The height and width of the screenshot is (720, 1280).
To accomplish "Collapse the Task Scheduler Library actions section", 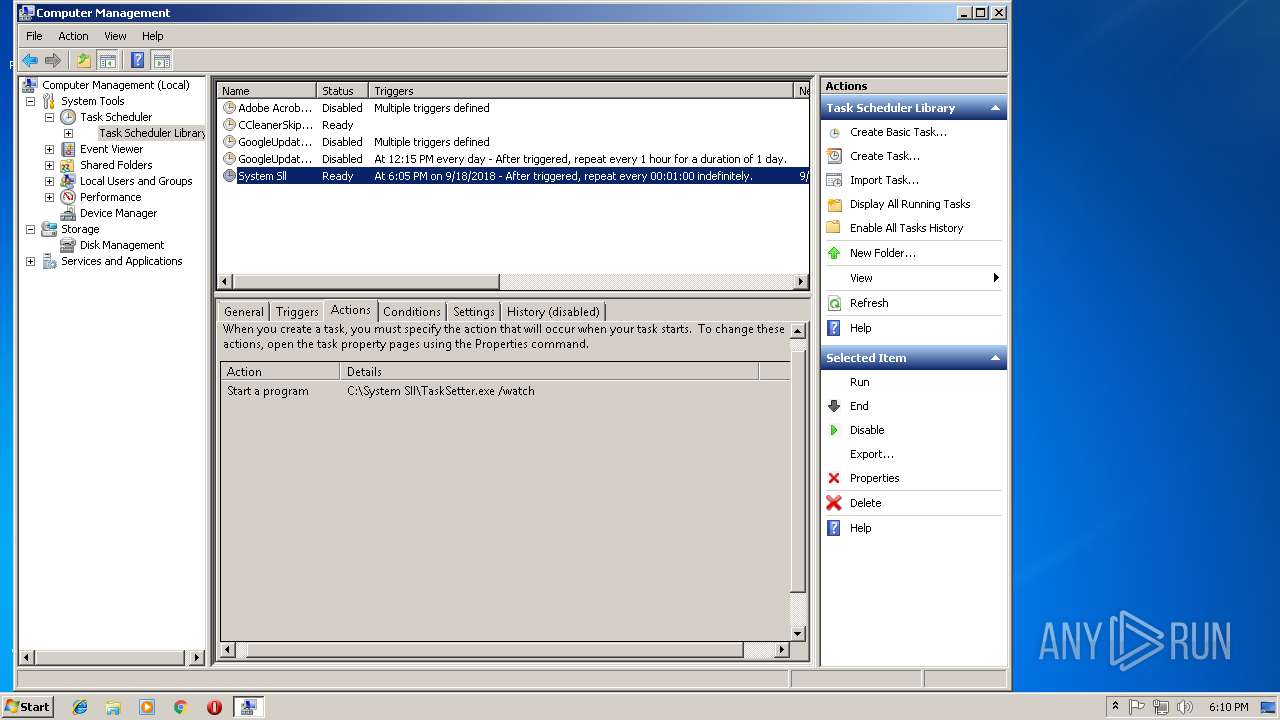I will point(995,108).
